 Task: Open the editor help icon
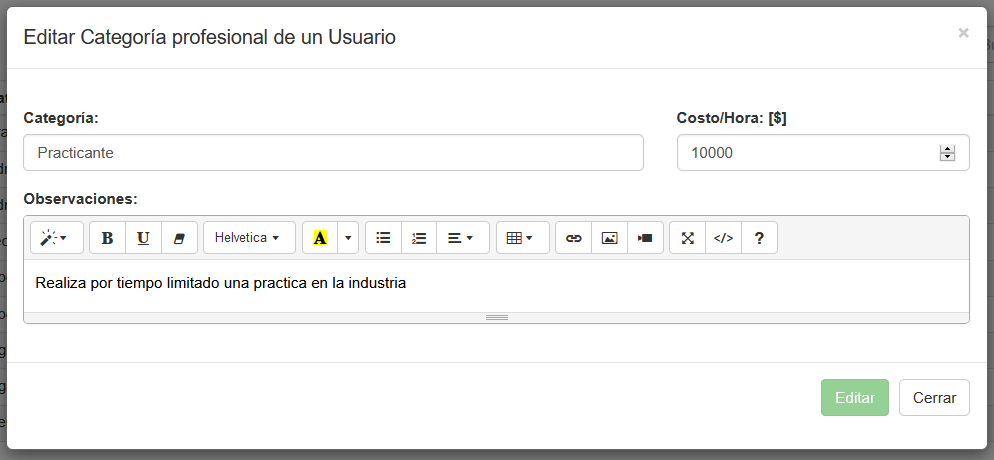click(x=759, y=238)
